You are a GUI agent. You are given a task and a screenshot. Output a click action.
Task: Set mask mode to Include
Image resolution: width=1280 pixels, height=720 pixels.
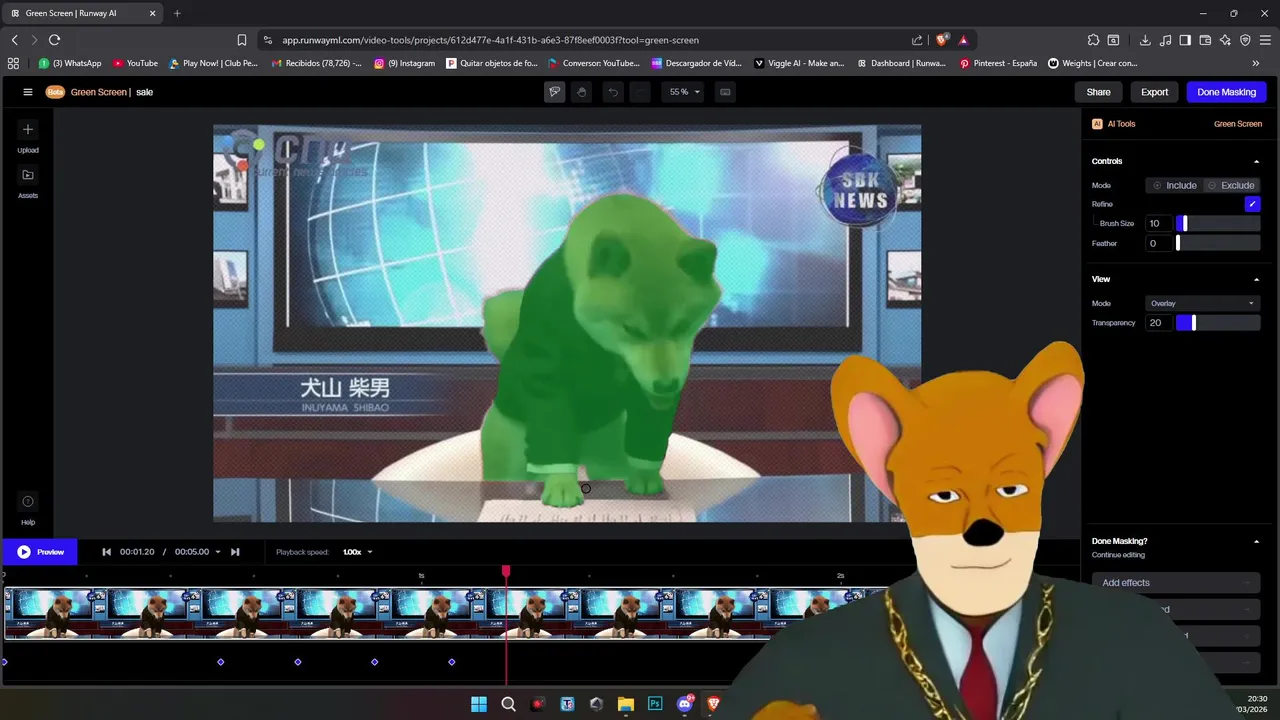1174,185
